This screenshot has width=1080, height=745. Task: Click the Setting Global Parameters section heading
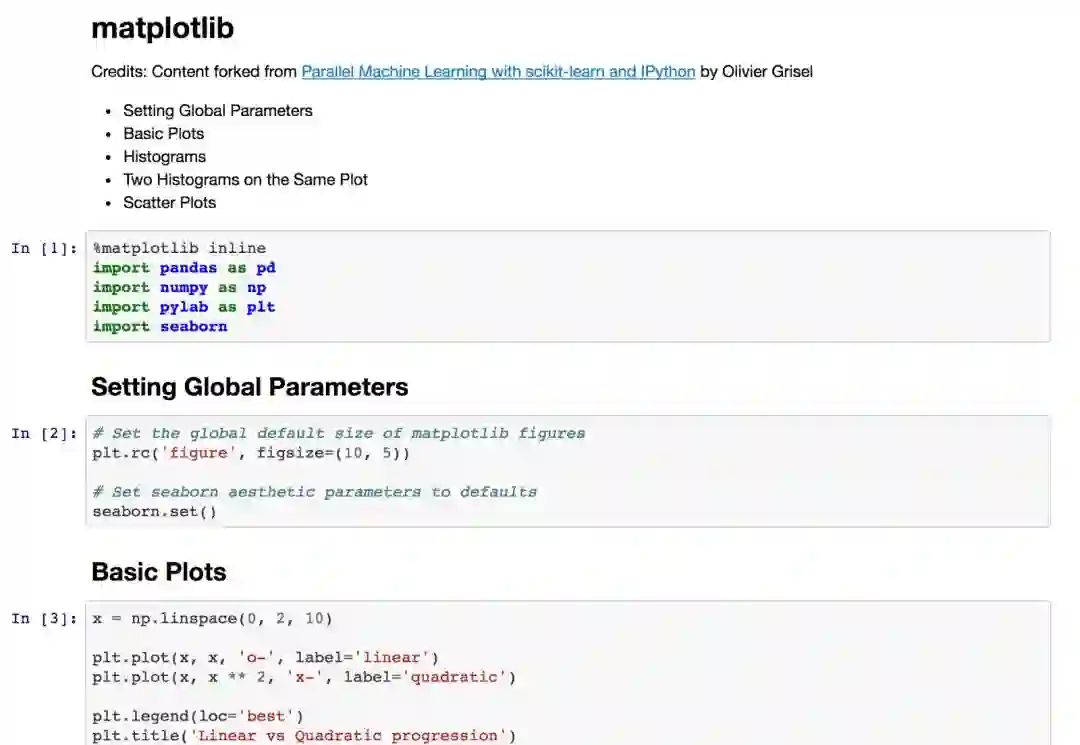(249, 387)
